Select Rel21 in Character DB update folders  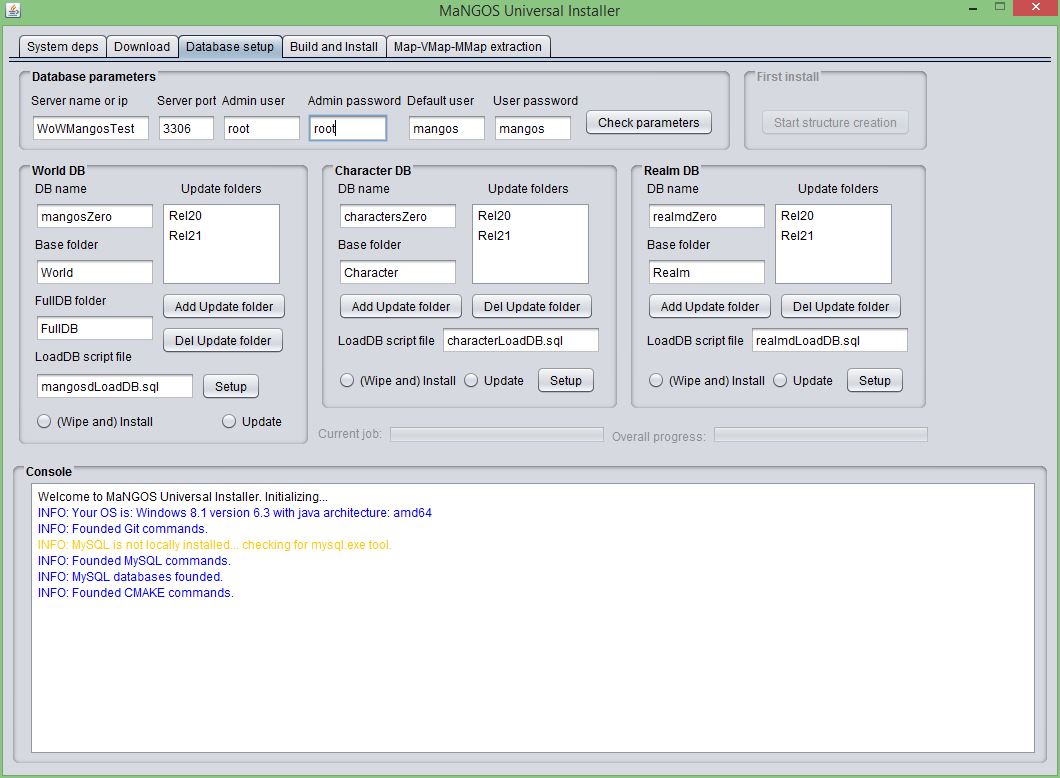530,235
